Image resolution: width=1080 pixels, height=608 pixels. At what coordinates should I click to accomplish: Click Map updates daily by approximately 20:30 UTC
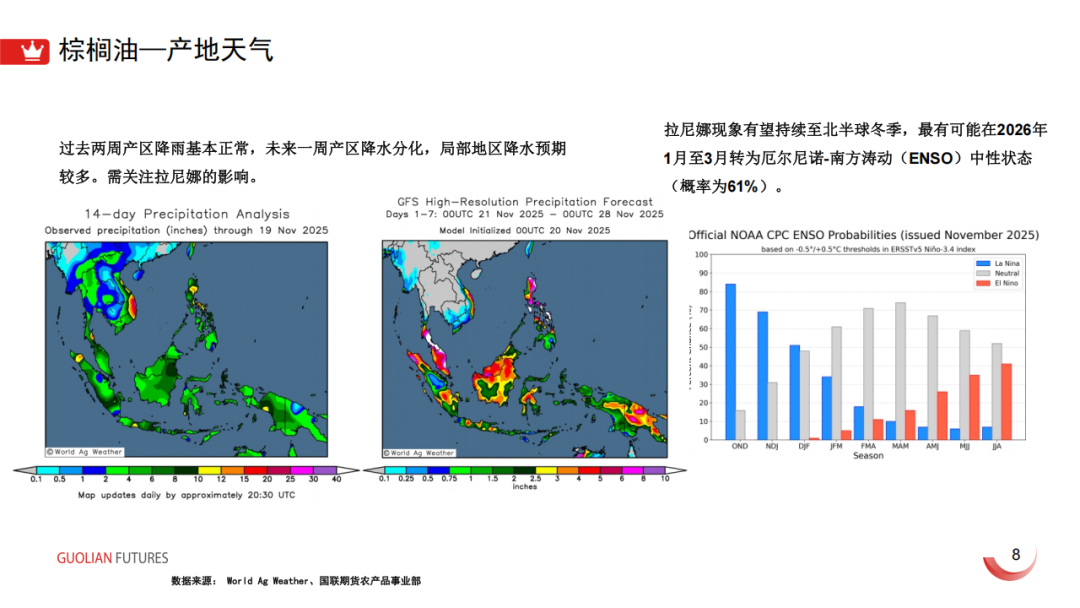point(187,495)
